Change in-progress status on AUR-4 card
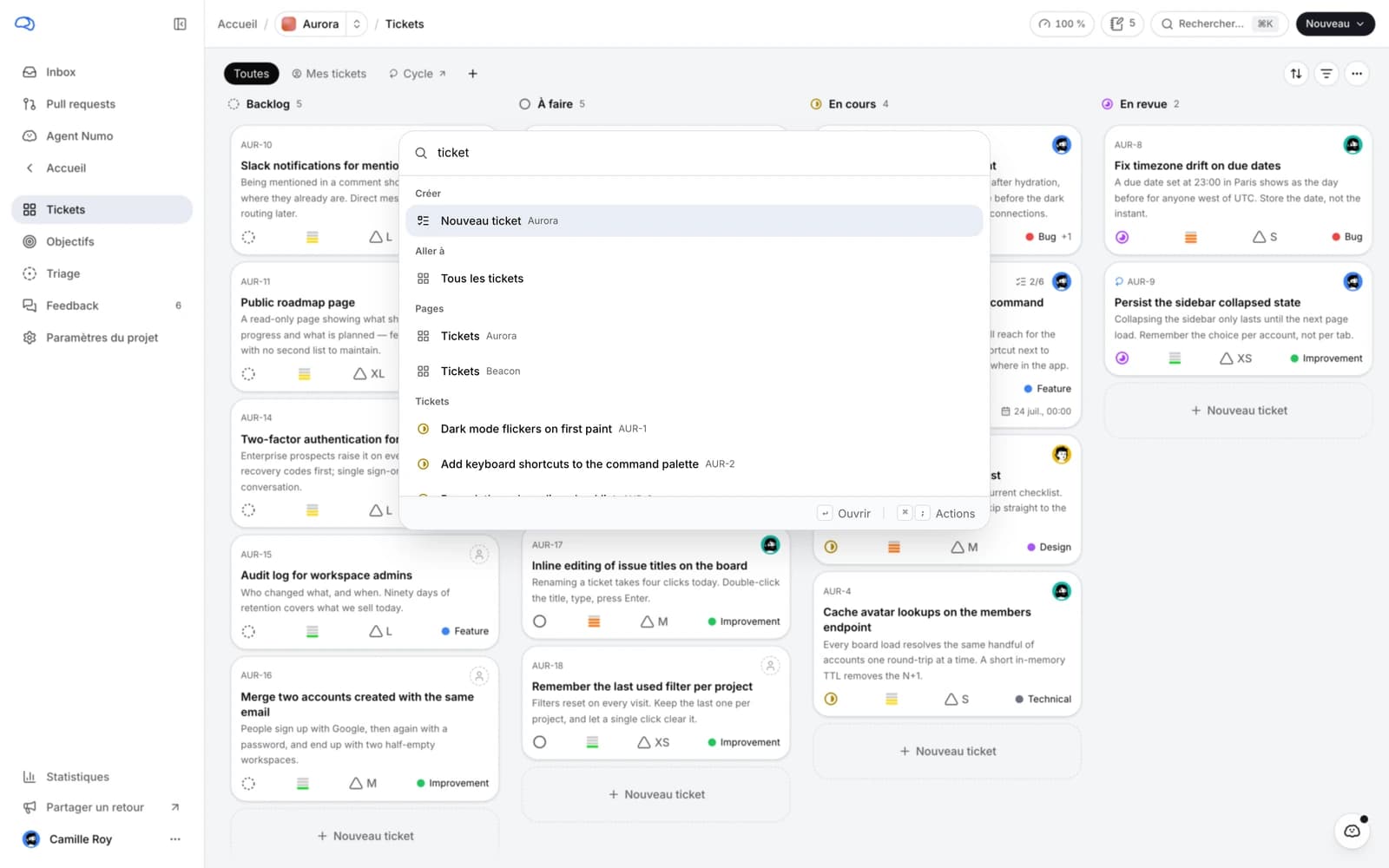Viewport: 1389px width, 868px height. [831, 699]
